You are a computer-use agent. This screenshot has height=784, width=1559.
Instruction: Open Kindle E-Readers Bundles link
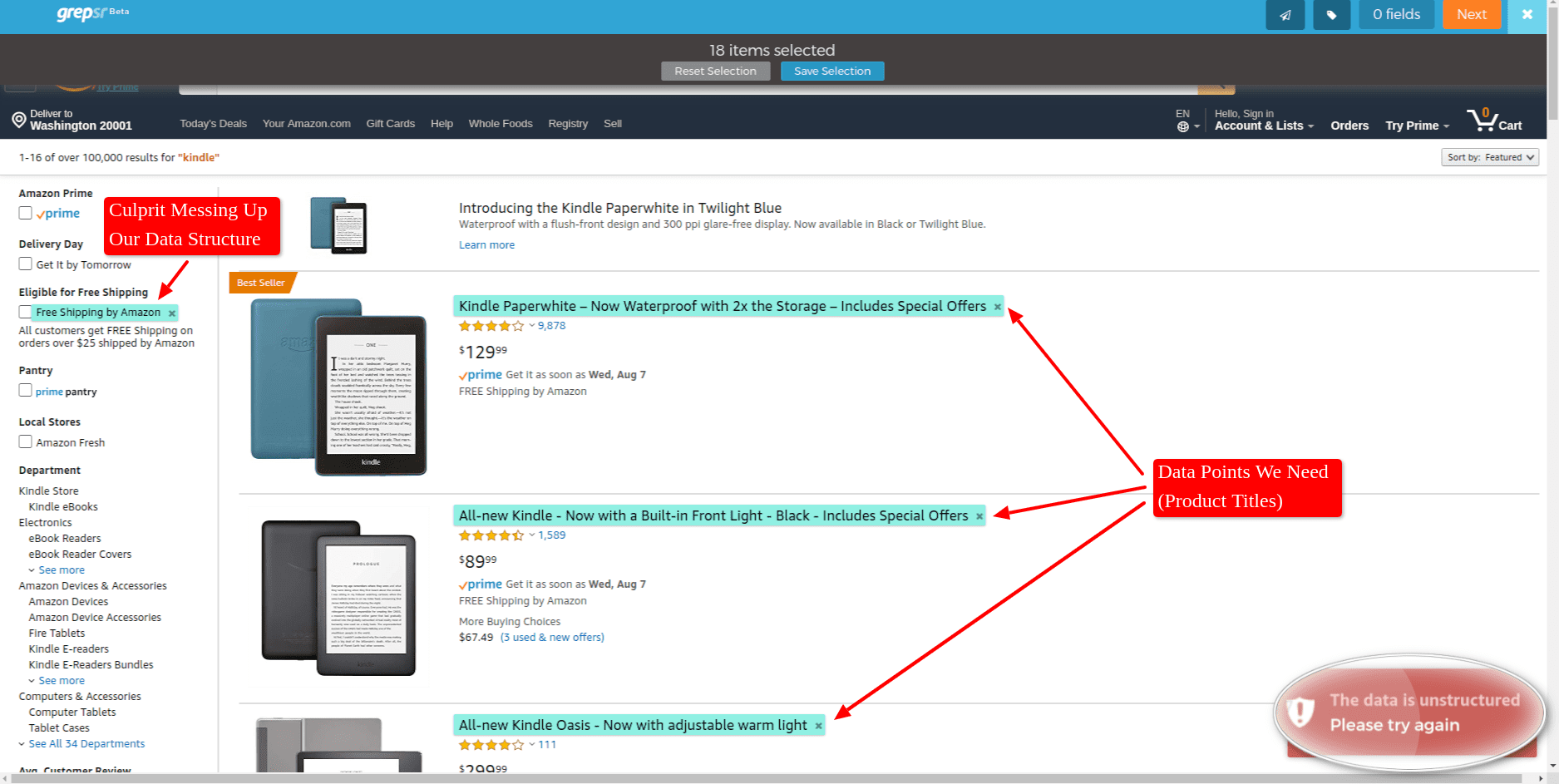(91, 665)
